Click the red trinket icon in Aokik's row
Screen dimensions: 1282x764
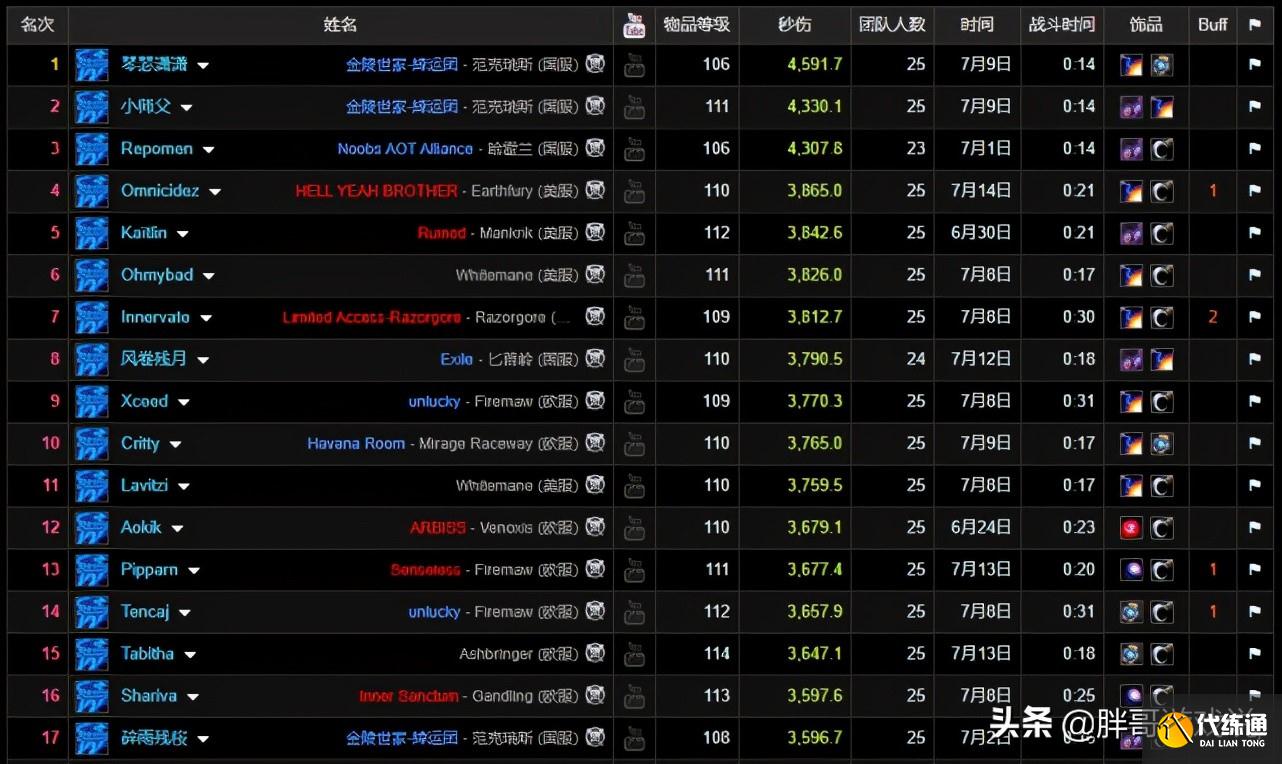pos(1131,528)
